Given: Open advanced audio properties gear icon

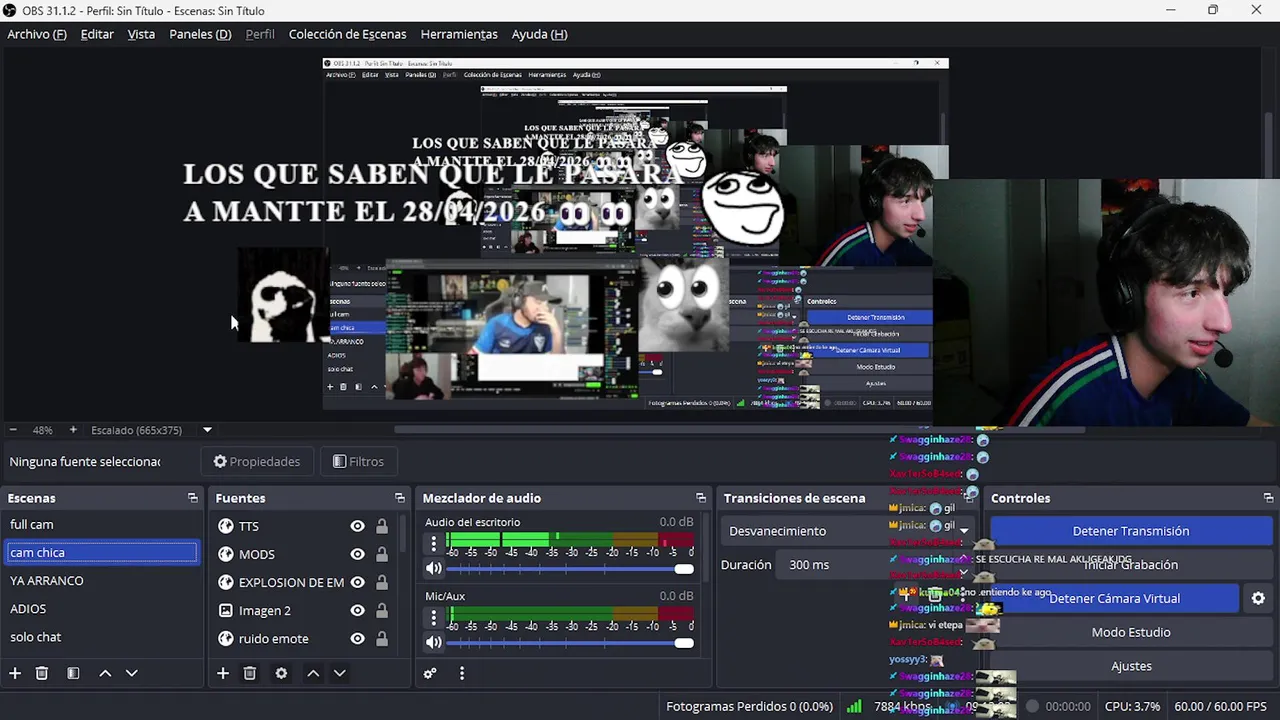Looking at the screenshot, I should coord(430,673).
